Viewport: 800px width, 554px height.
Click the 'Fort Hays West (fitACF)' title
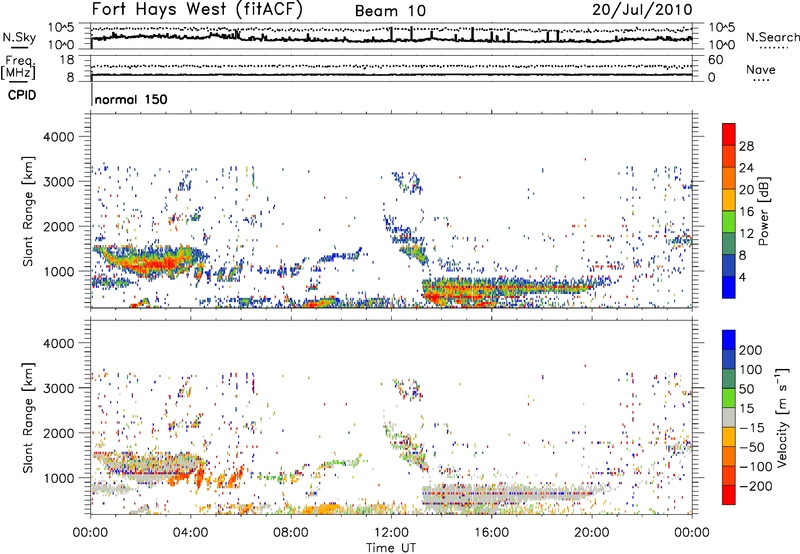click(x=197, y=9)
